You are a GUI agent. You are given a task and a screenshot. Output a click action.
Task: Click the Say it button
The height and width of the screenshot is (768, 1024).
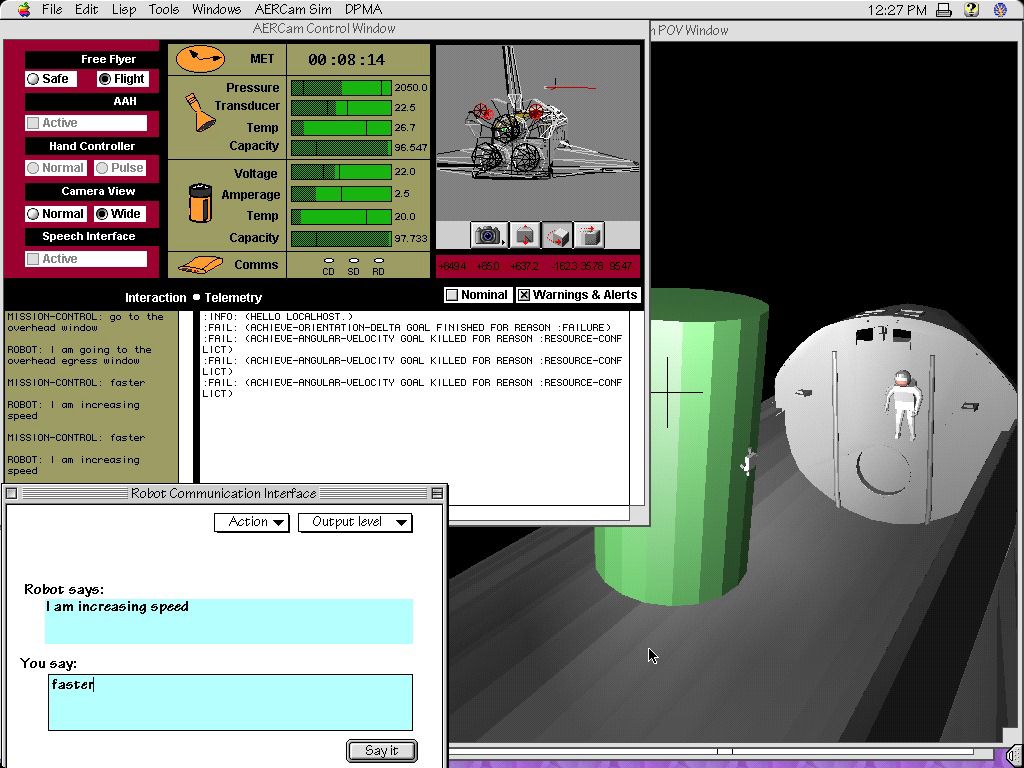click(x=381, y=750)
